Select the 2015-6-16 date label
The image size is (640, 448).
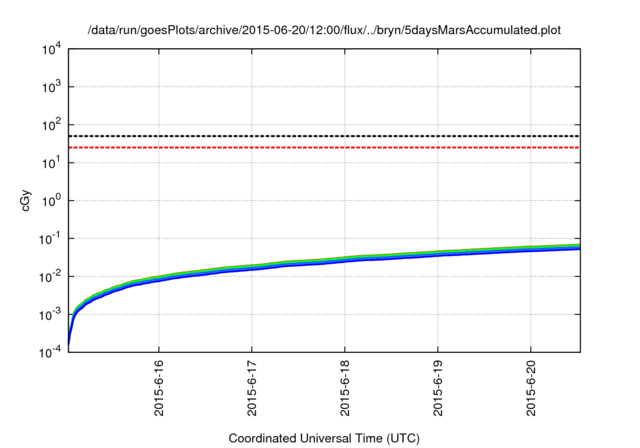(159, 388)
